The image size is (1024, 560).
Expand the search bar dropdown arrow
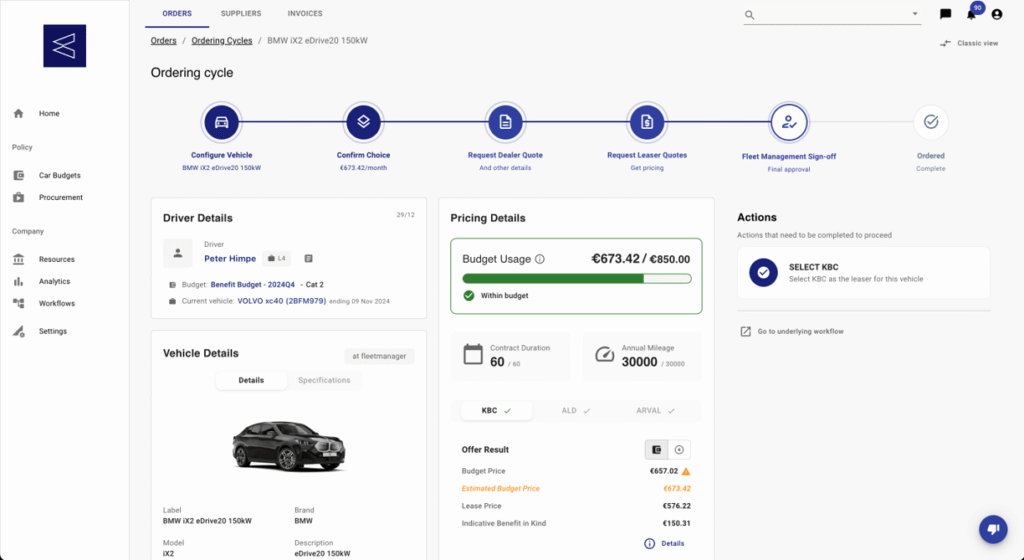tap(915, 14)
